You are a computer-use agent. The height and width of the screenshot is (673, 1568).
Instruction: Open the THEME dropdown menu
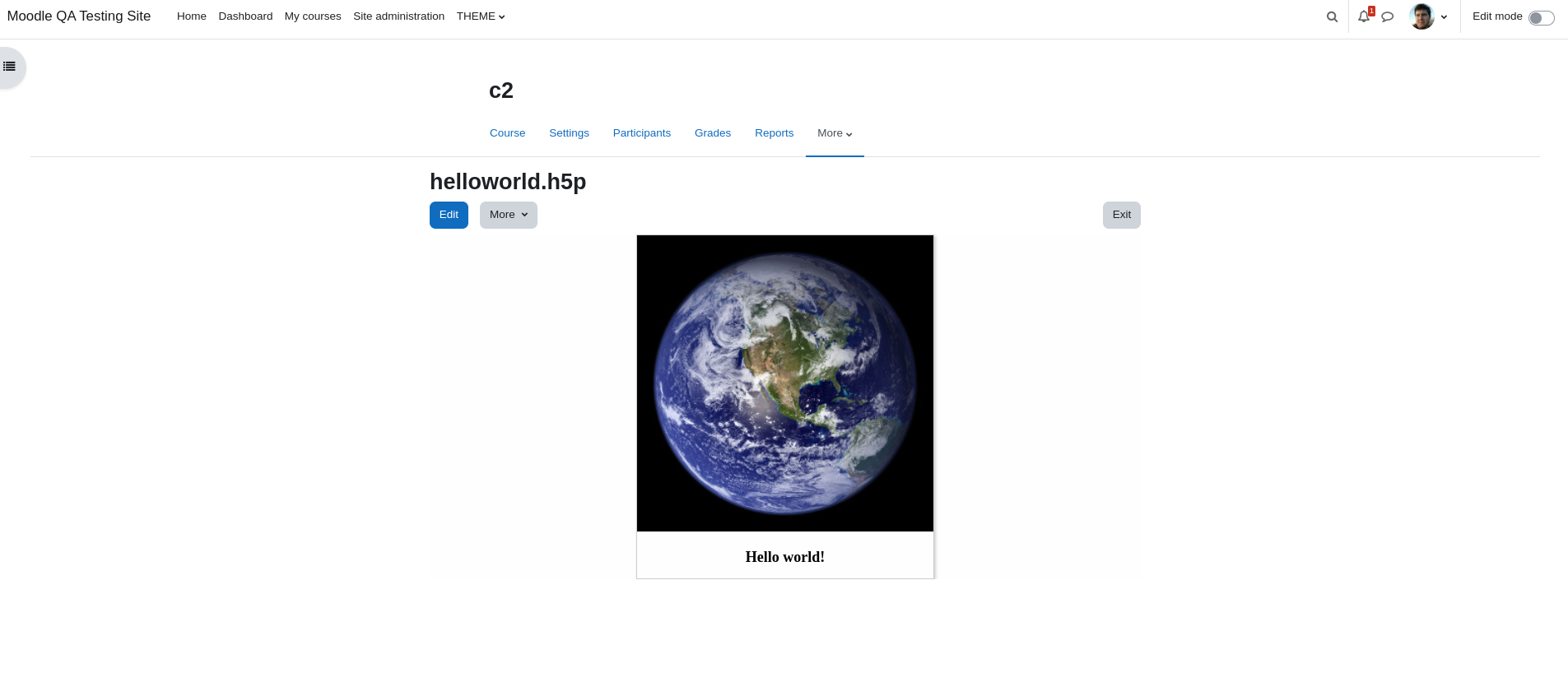tap(481, 16)
